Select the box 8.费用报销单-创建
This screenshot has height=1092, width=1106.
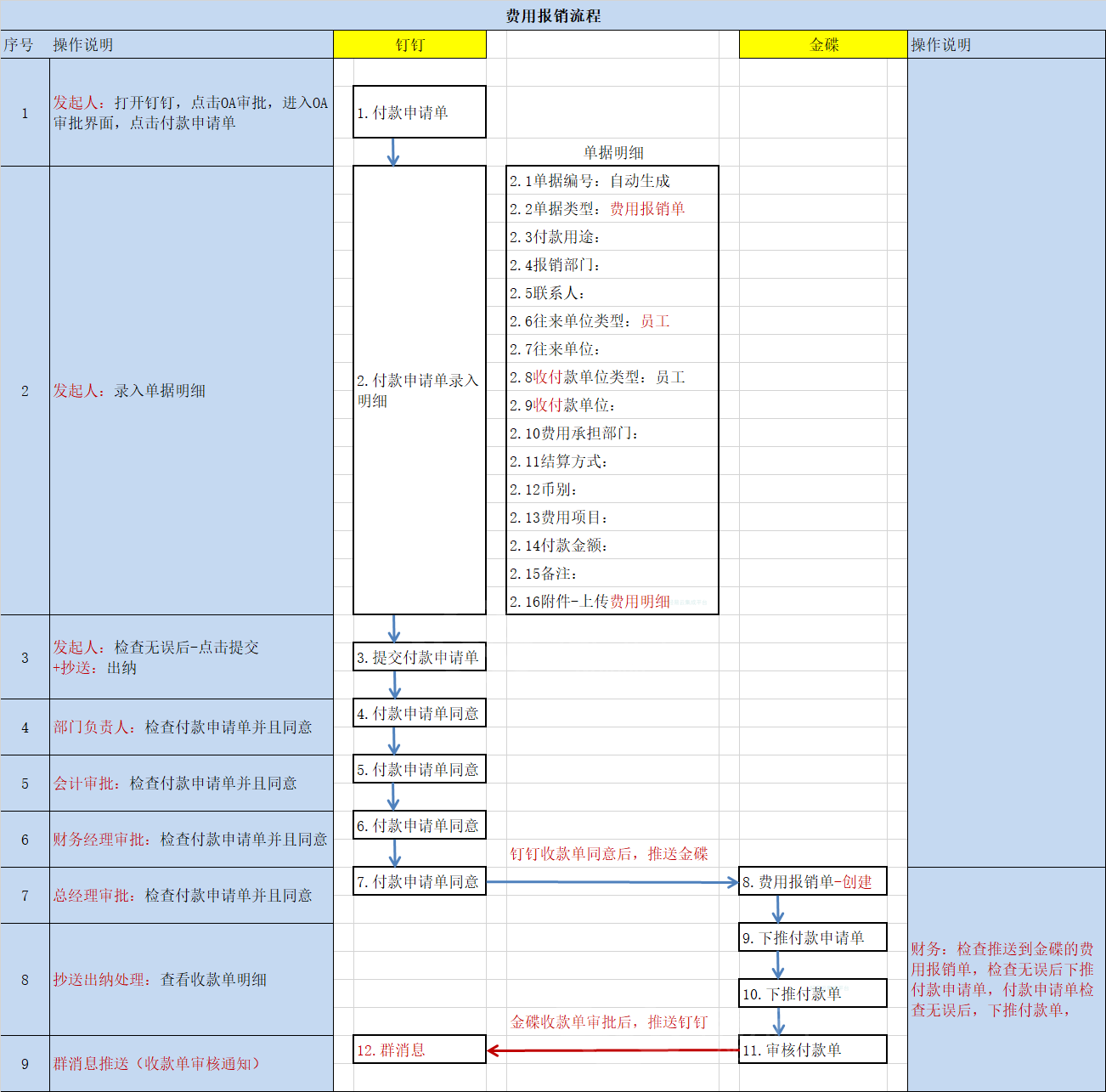pyautogui.click(x=813, y=881)
